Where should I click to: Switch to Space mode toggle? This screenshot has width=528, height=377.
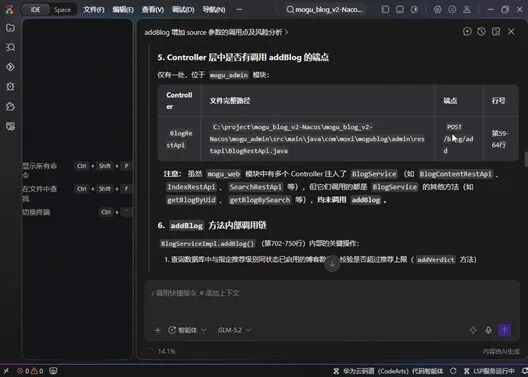[63, 10]
